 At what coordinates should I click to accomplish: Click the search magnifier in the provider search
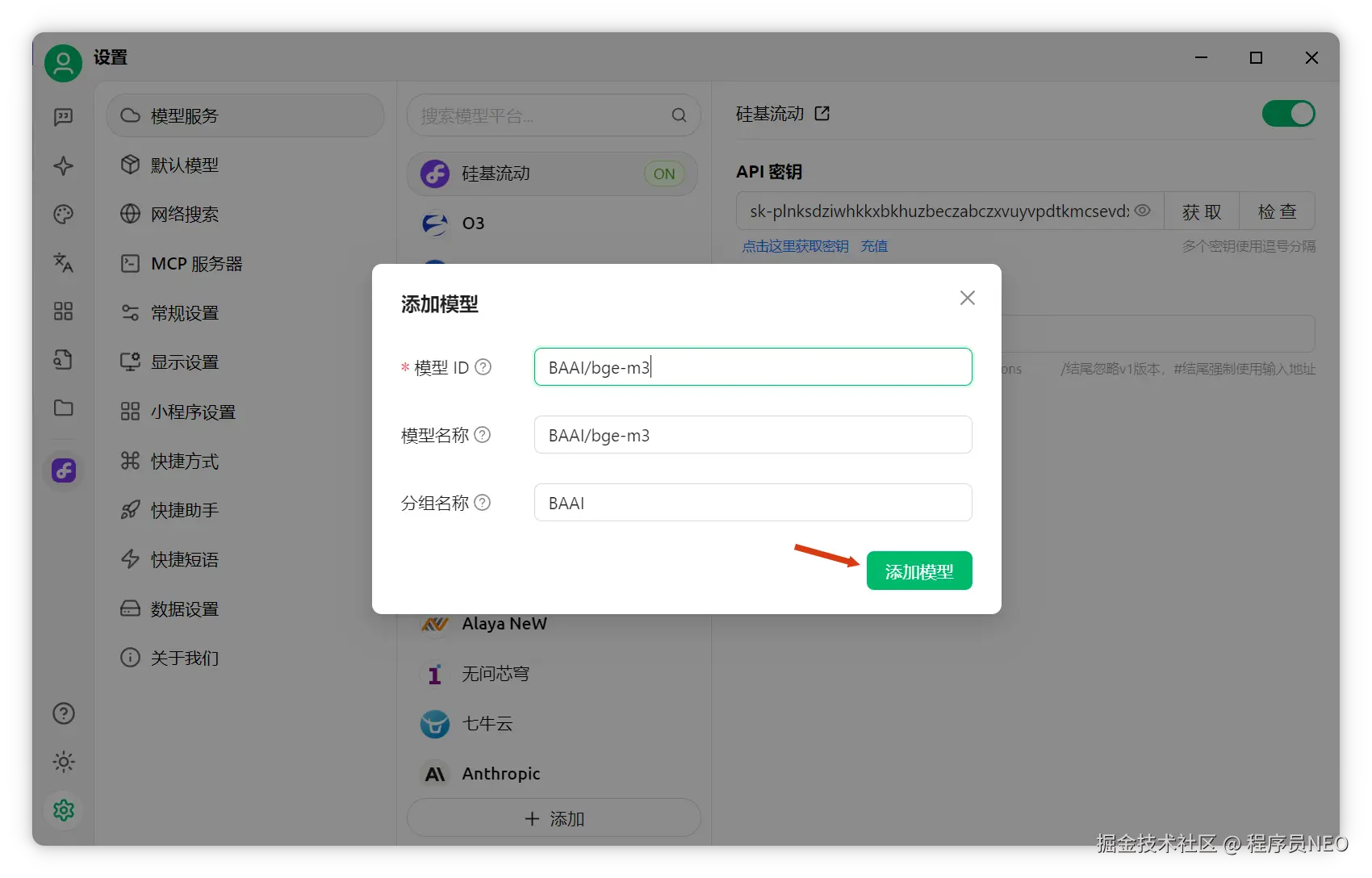pyautogui.click(x=680, y=115)
